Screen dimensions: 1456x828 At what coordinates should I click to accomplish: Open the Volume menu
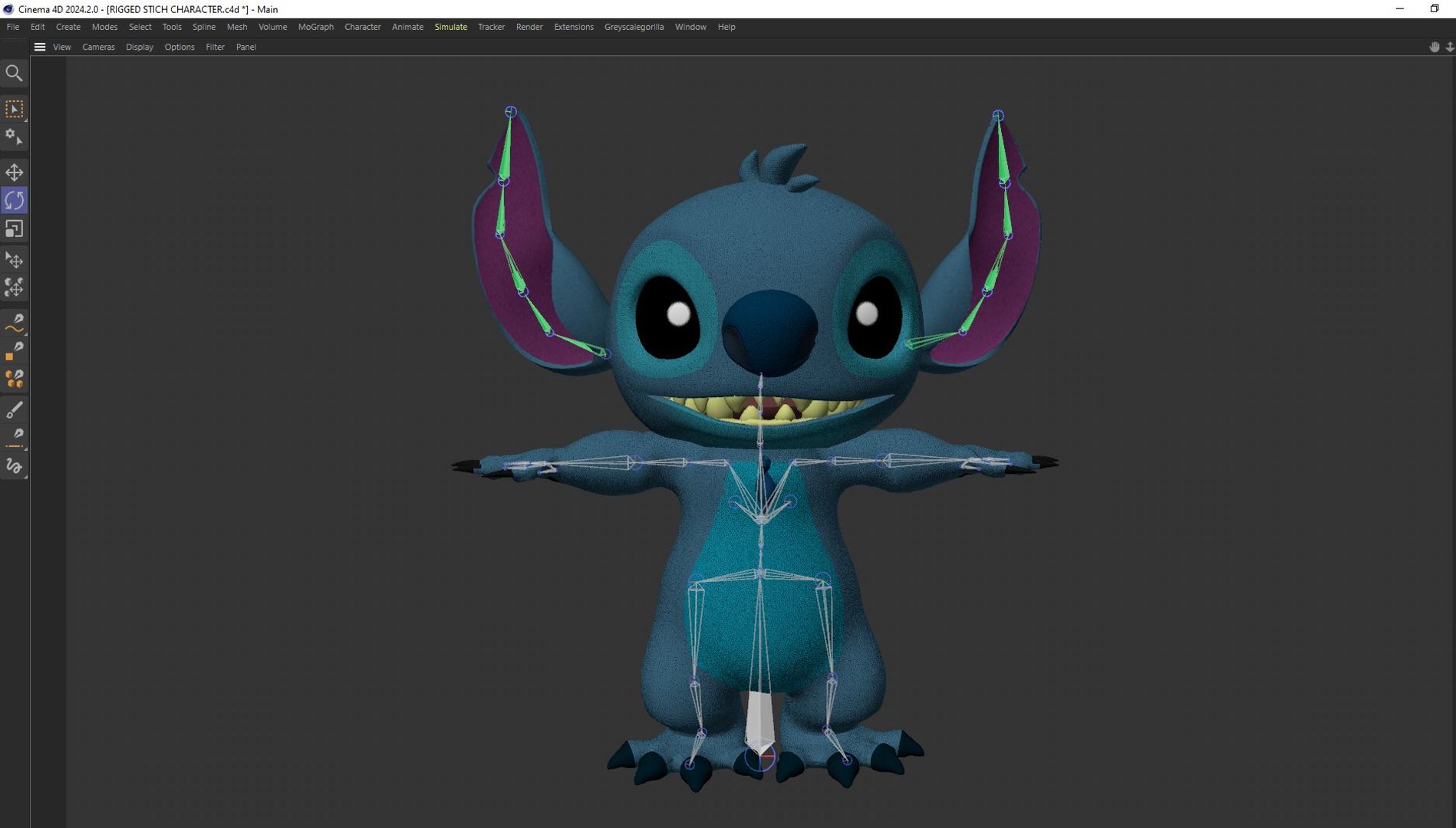click(272, 27)
